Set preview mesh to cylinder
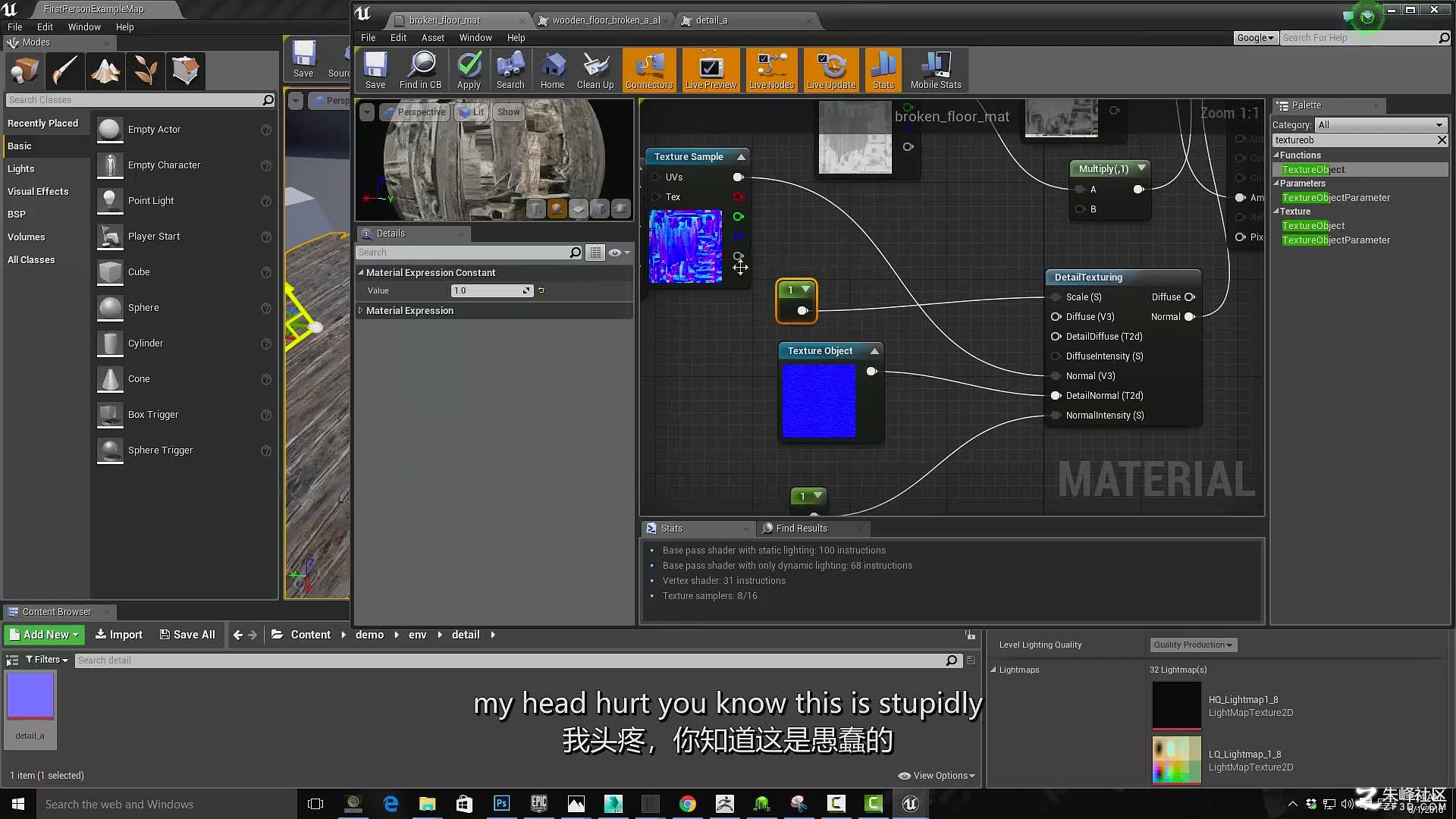 [536, 209]
